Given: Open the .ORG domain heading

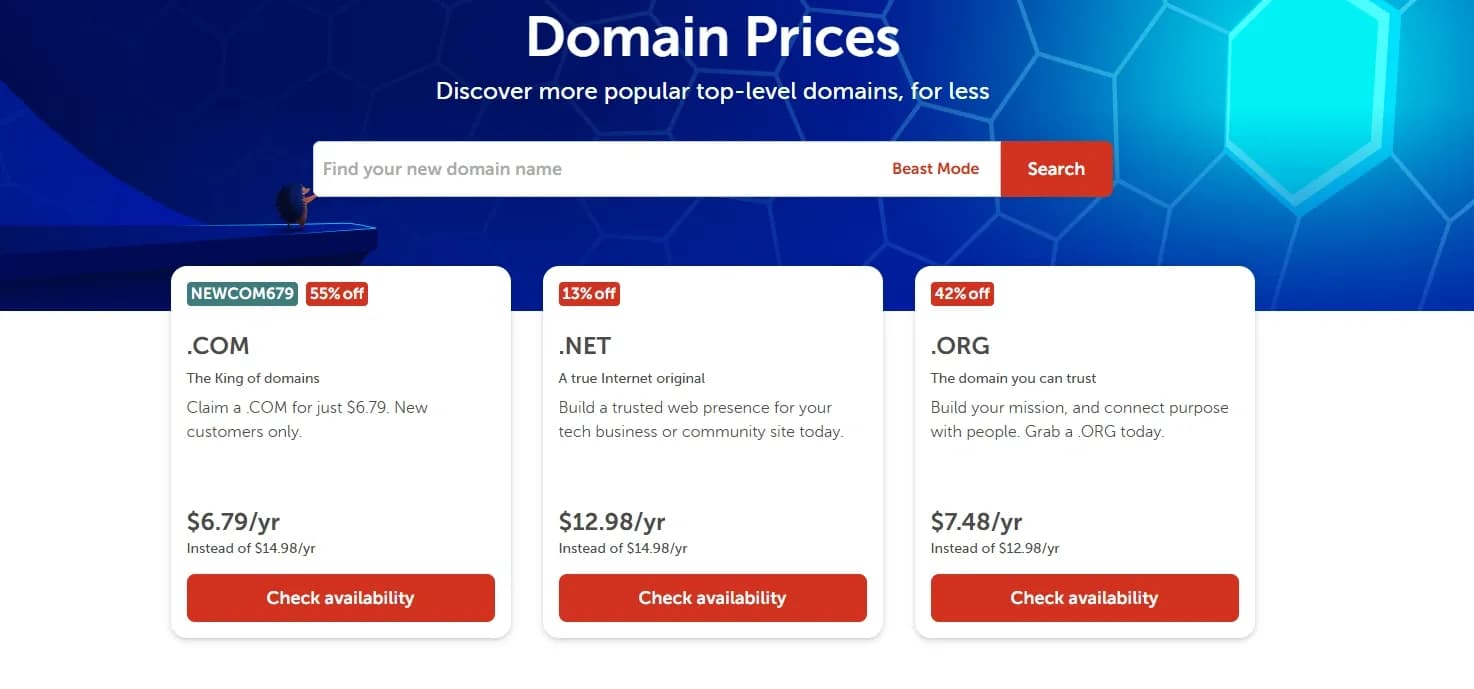Looking at the screenshot, I should tap(959, 346).
